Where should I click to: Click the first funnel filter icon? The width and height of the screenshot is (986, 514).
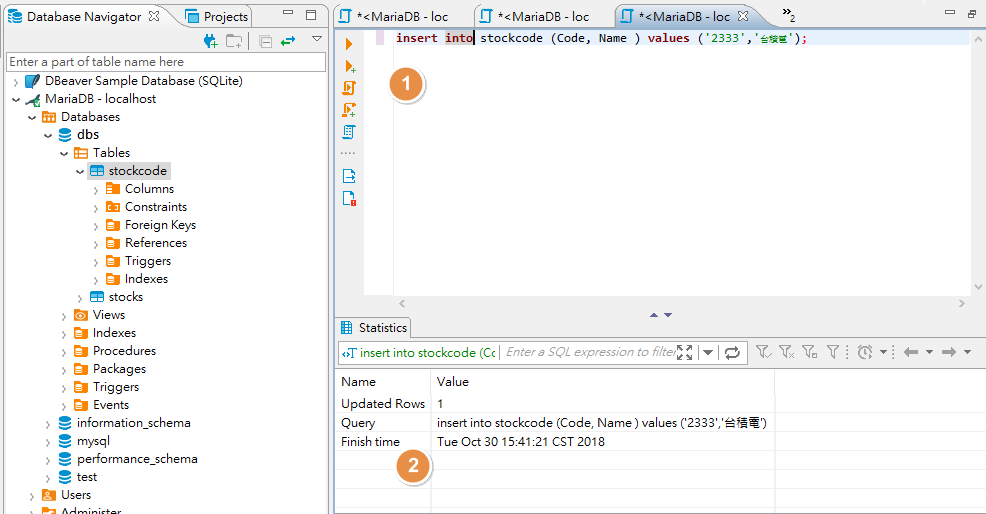coord(763,352)
